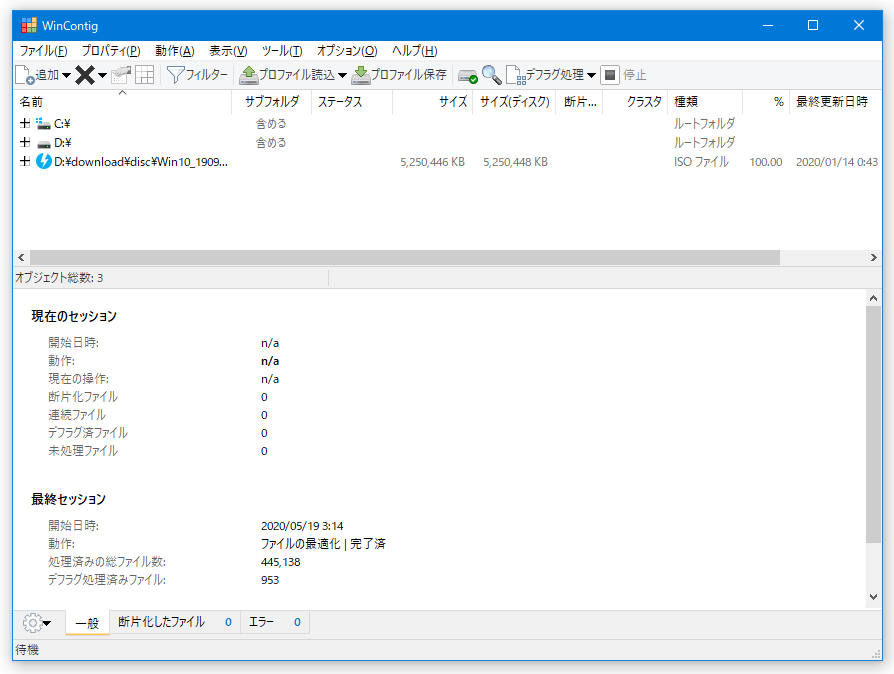Click the 待機 status bar text
Screen dimensions: 894x674
[27, 650]
